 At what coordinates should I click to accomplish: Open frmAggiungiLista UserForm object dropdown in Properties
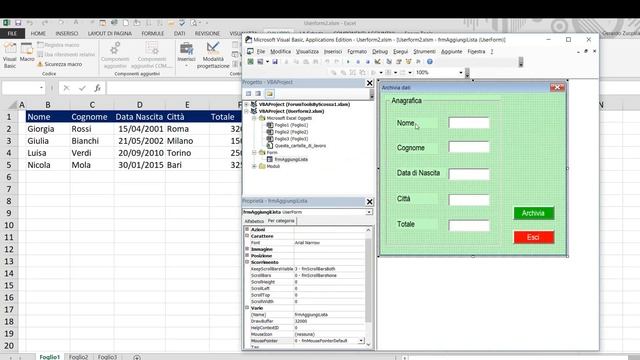coord(369,212)
